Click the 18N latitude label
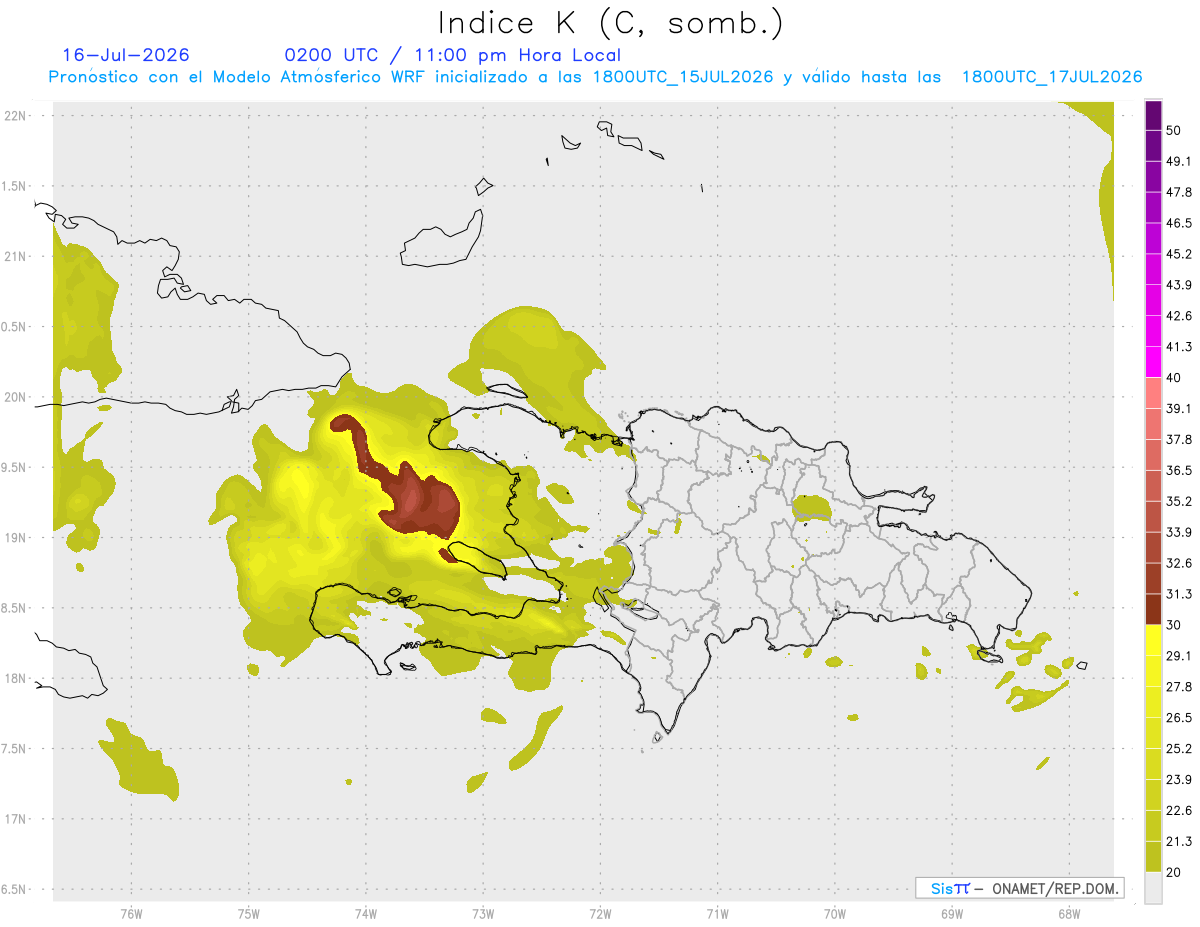Viewport: 1200px width, 927px height. tap(15, 678)
